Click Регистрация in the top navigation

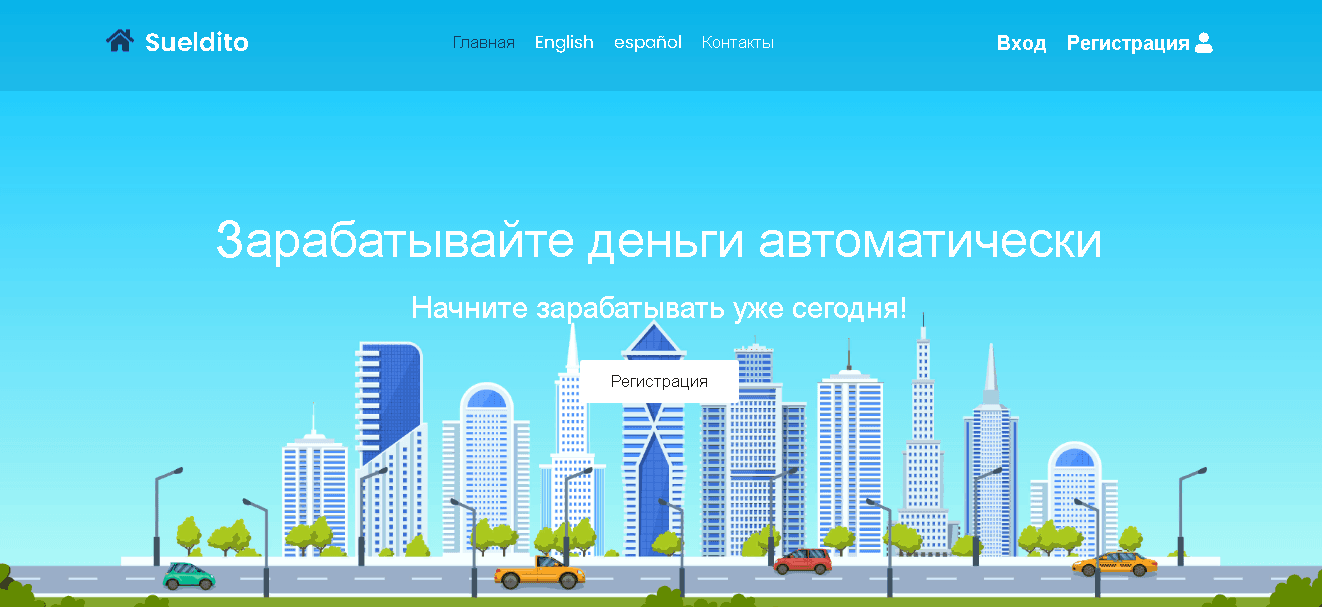click(1127, 44)
